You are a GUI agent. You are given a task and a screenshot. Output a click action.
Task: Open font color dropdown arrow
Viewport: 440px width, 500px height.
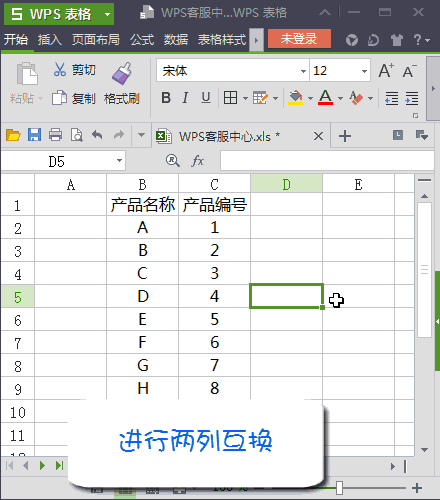click(340, 98)
